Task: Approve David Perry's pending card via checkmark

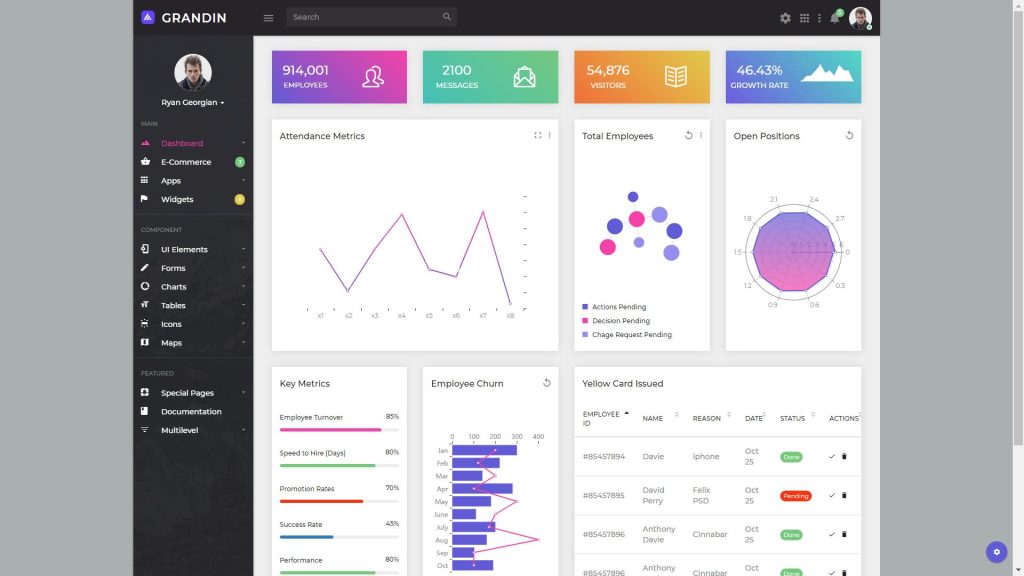Action: (x=830, y=495)
